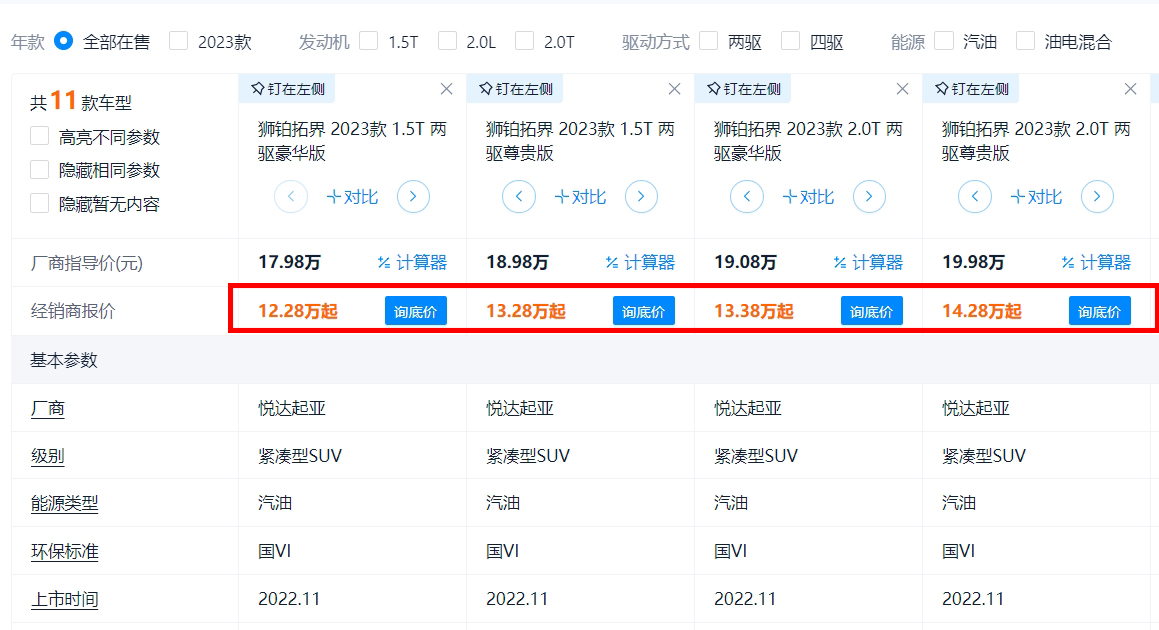Enable 隐藏暂无内容 option

click(39, 203)
